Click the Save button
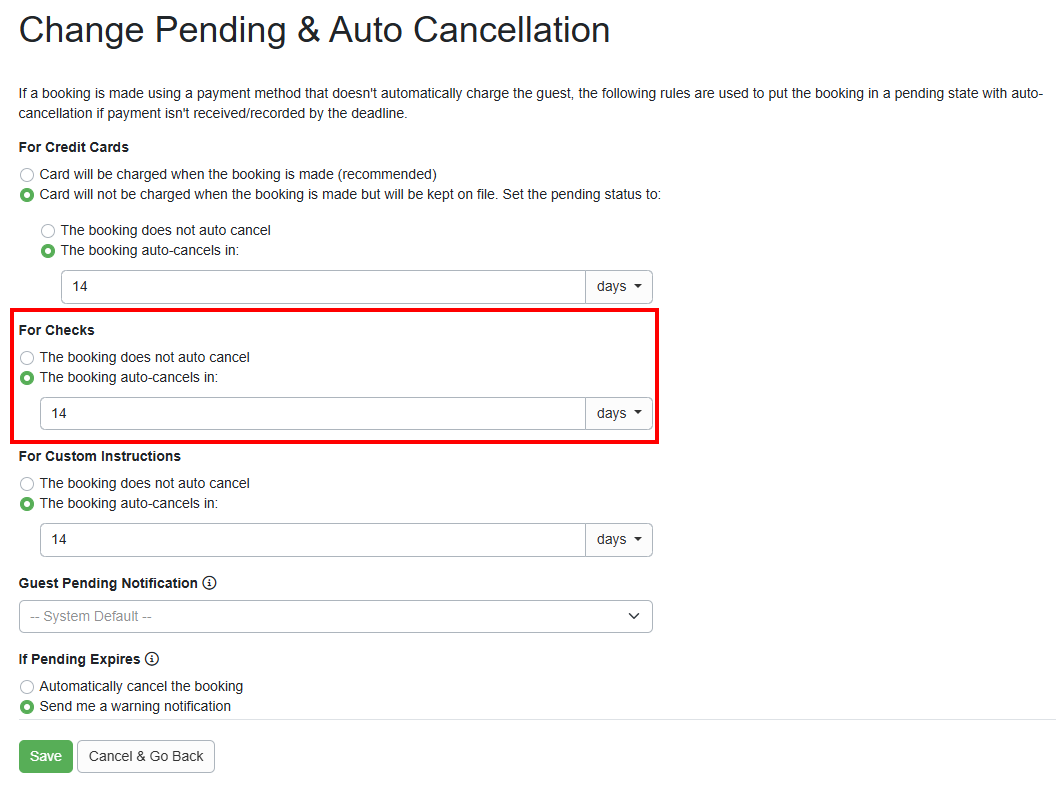Viewport: 1056px width, 785px height. tap(45, 756)
